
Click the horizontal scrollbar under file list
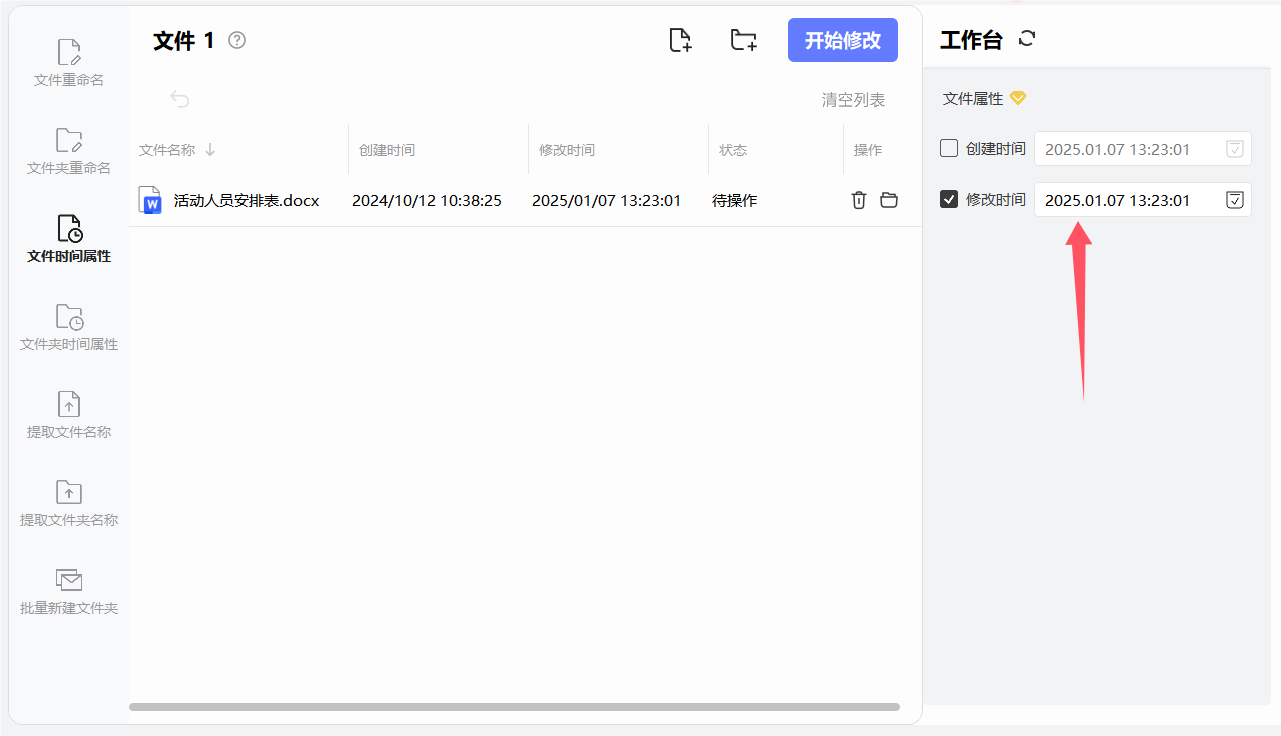pyautogui.click(x=514, y=707)
